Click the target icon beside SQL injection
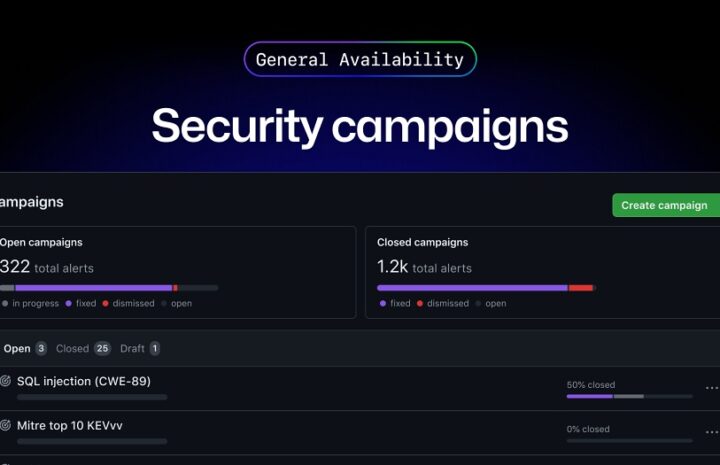Viewport: 720px width, 465px height. coord(6,381)
